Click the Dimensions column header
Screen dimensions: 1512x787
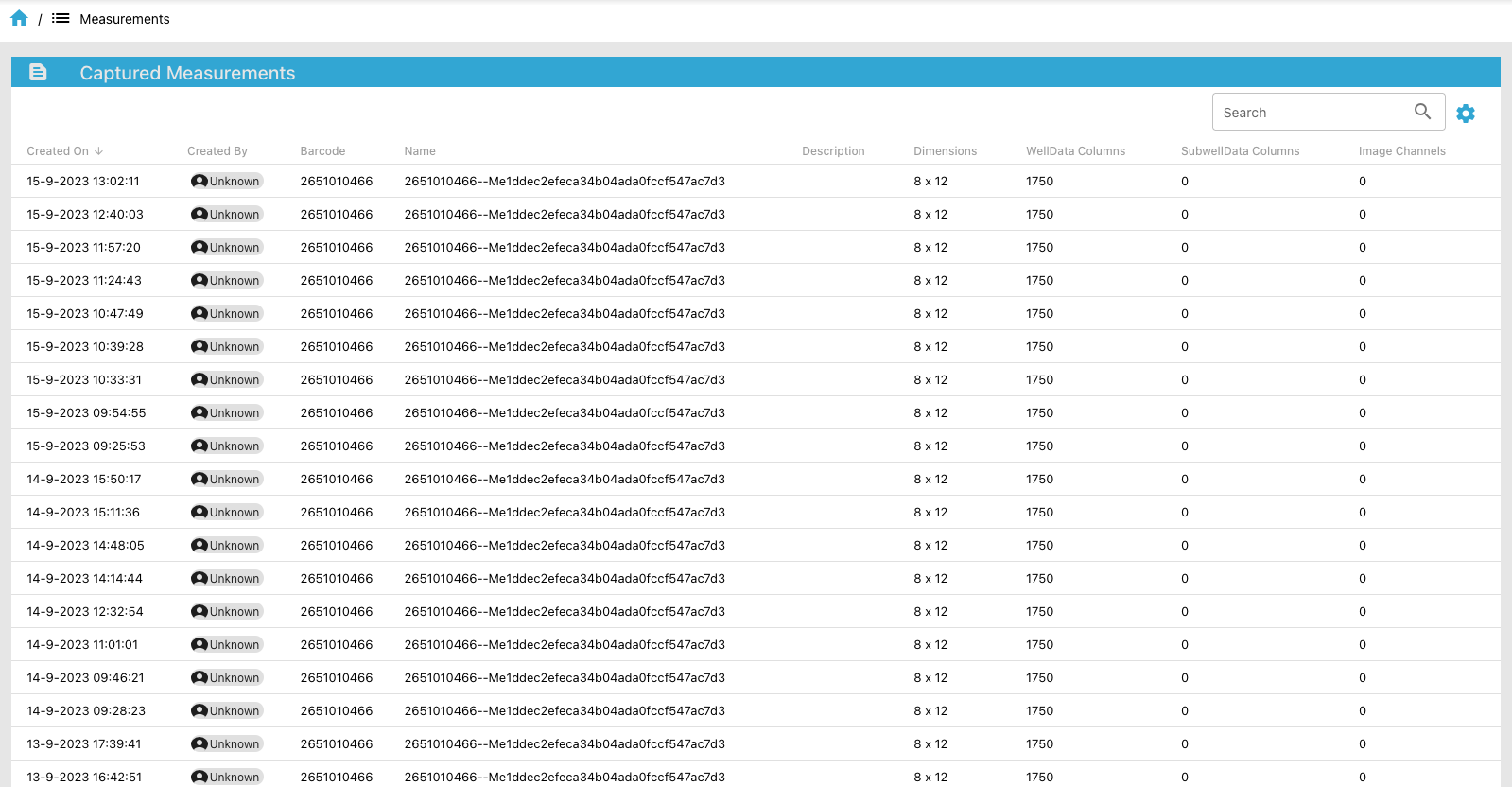[945, 151]
